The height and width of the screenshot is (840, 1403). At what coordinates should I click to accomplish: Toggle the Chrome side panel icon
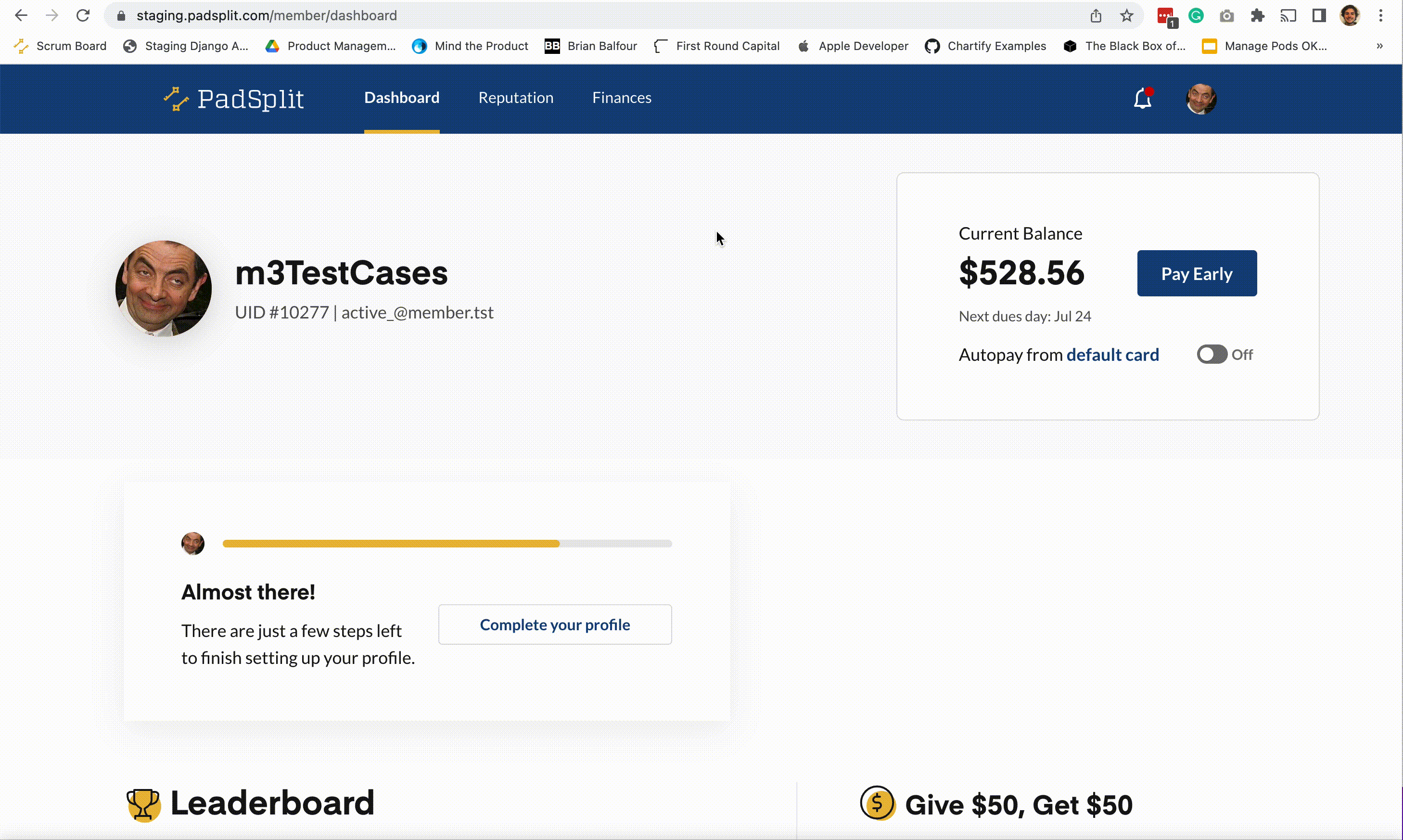1319,16
